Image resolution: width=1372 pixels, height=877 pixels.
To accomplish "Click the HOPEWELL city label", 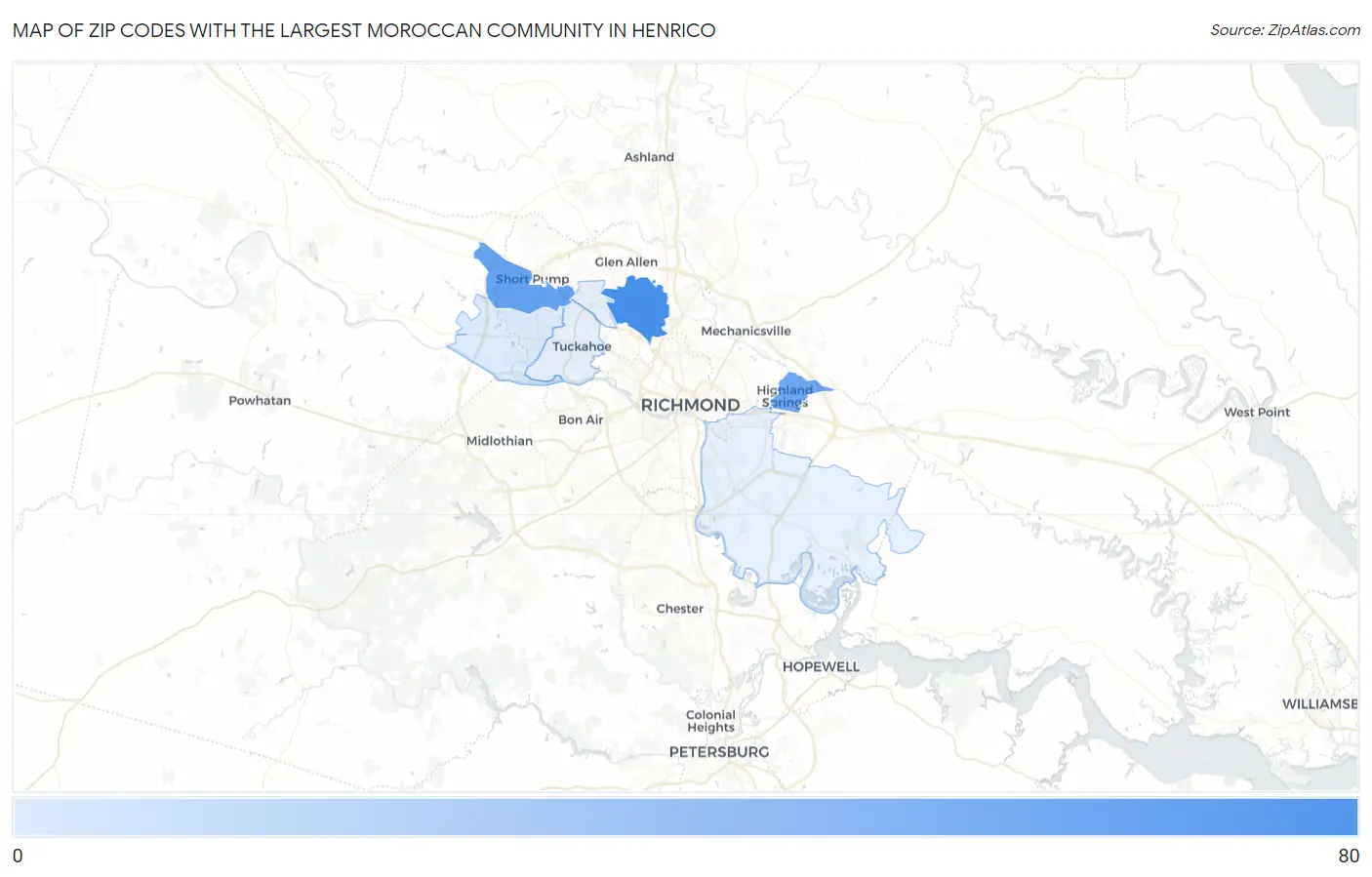I will click(x=821, y=667).
